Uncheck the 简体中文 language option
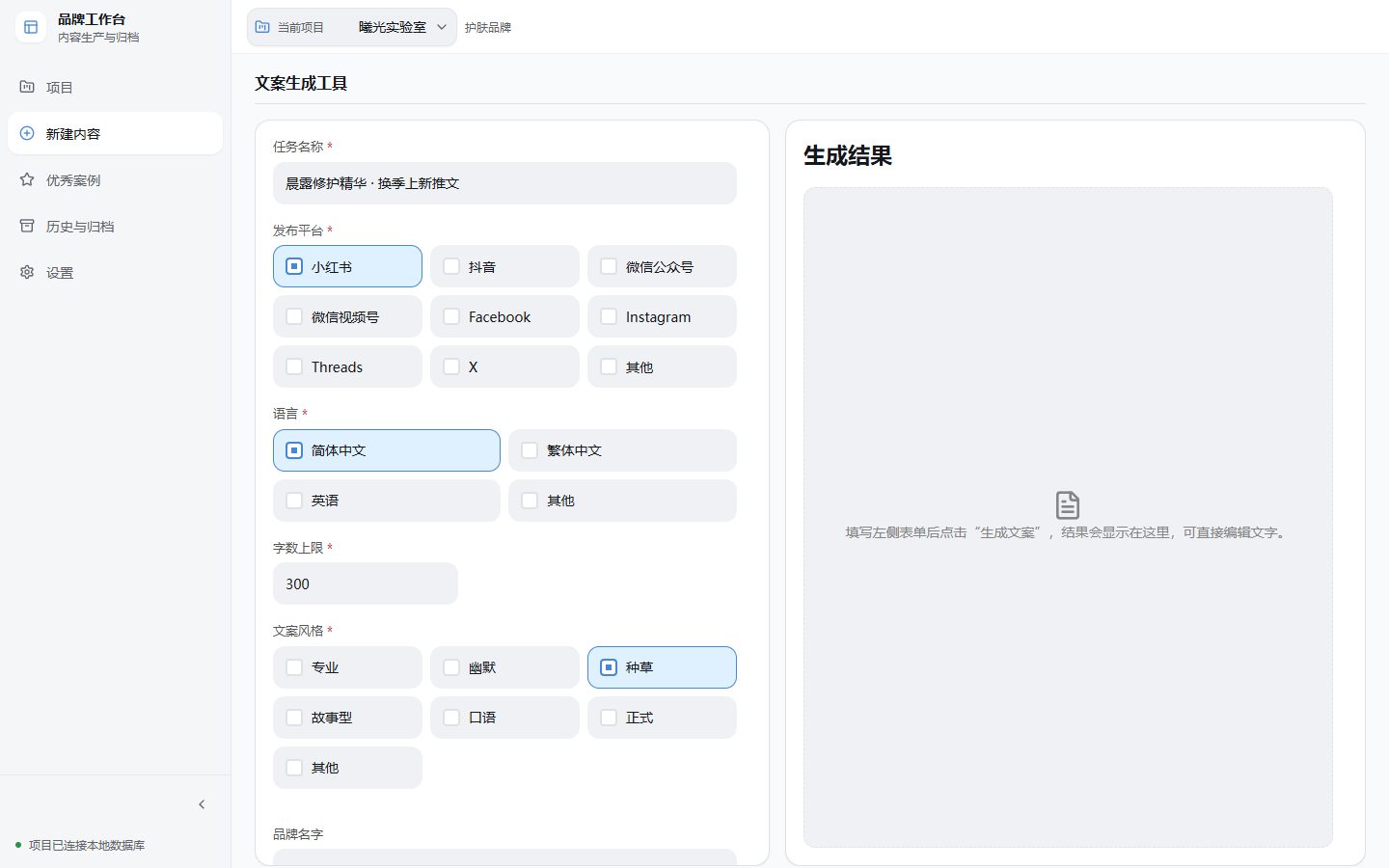This screenshot has height=868, width=1389. tap(387, 450)
